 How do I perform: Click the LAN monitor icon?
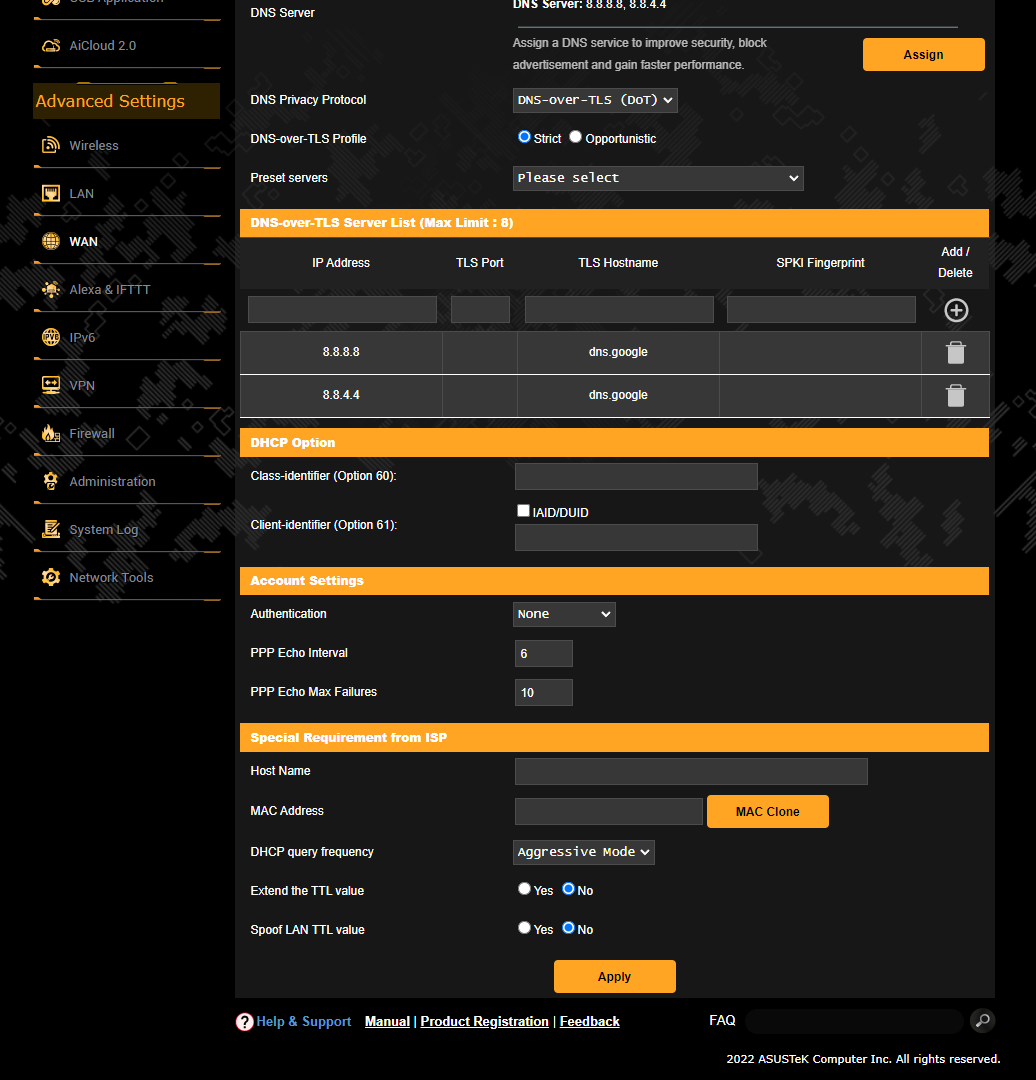point(51,194)
